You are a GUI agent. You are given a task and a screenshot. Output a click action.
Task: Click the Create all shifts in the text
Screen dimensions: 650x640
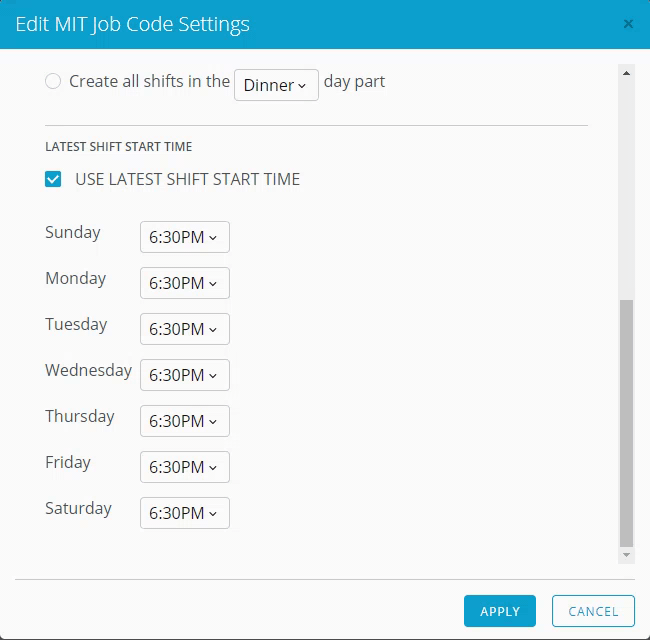(149, 81)
